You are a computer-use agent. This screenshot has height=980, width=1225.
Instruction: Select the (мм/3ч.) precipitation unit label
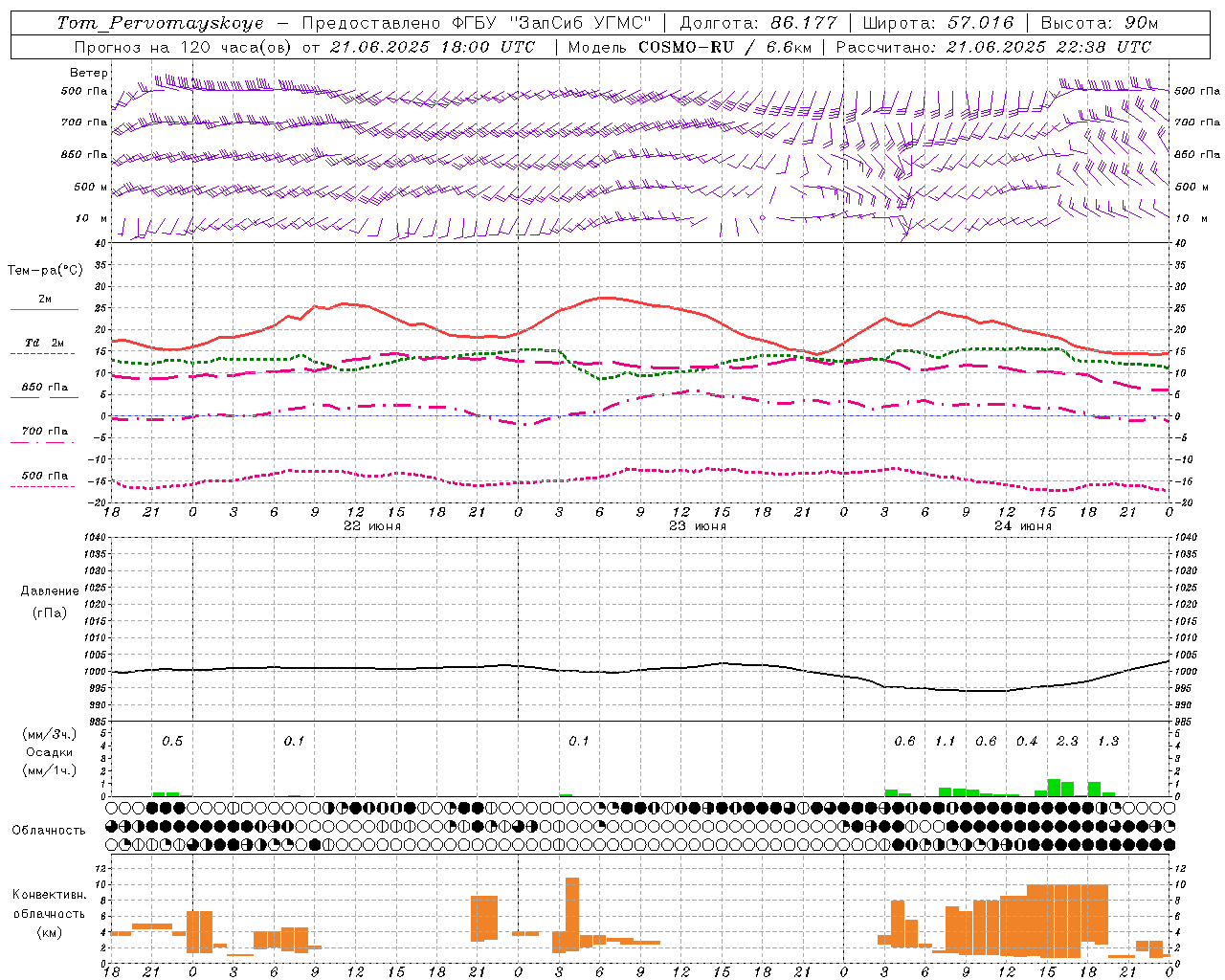50,734
